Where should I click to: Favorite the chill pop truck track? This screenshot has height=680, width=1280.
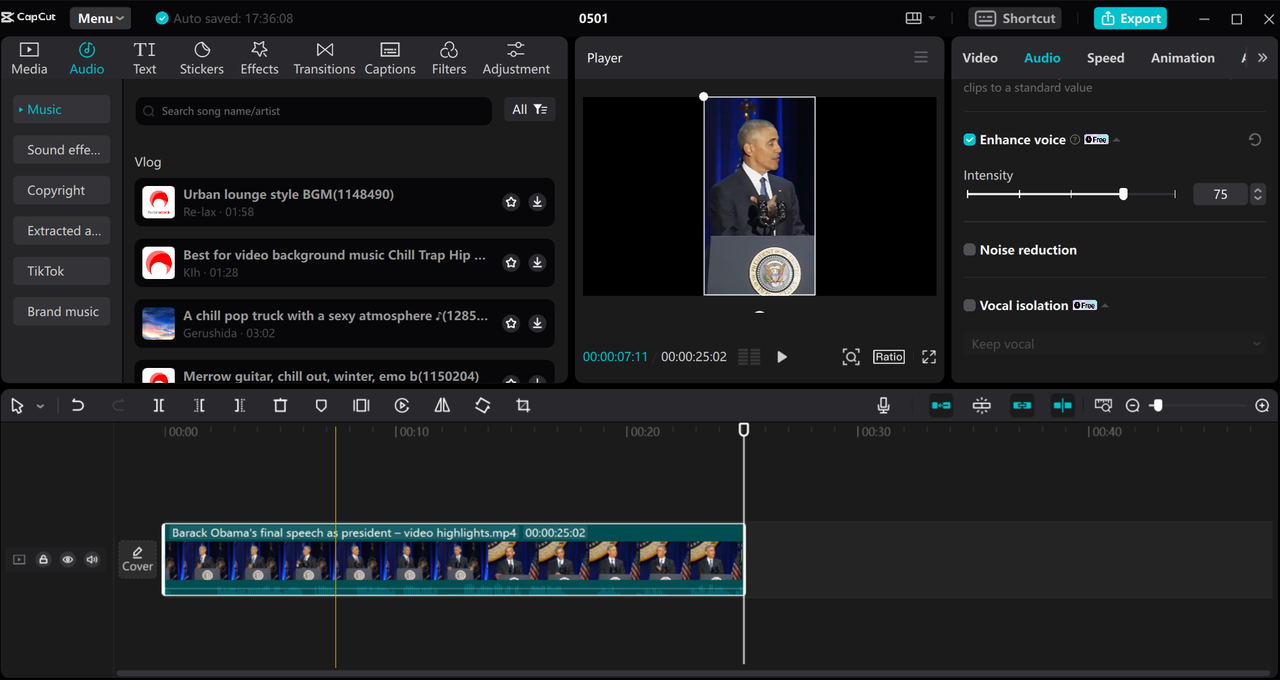[511, 323]
